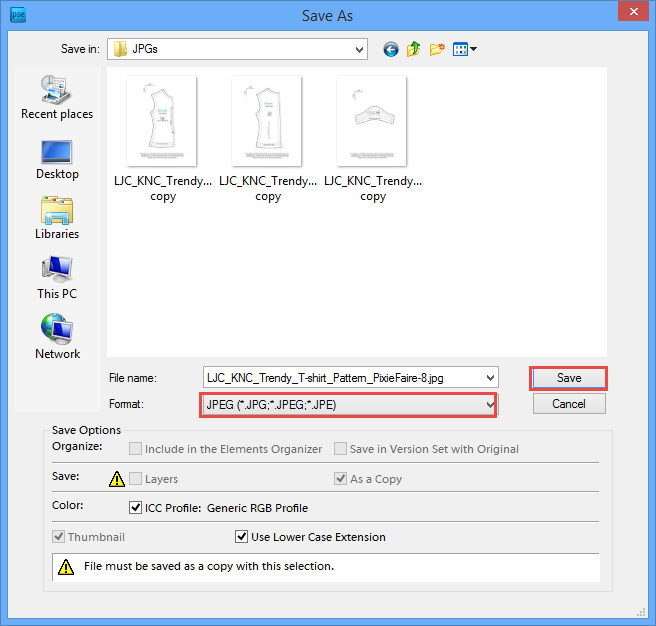The image size is (656, 626).
Task: Create a new folder with toolbar icon
Action: [x=437, y=49]
